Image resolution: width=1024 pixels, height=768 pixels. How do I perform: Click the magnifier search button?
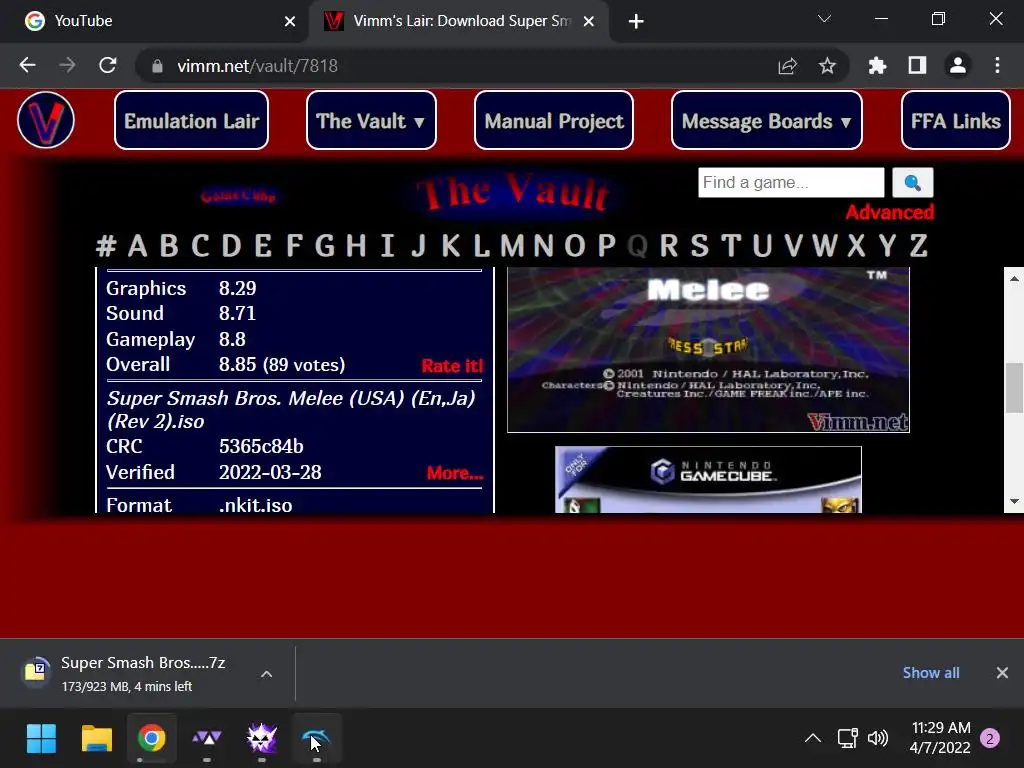click(x=912, y=182)
